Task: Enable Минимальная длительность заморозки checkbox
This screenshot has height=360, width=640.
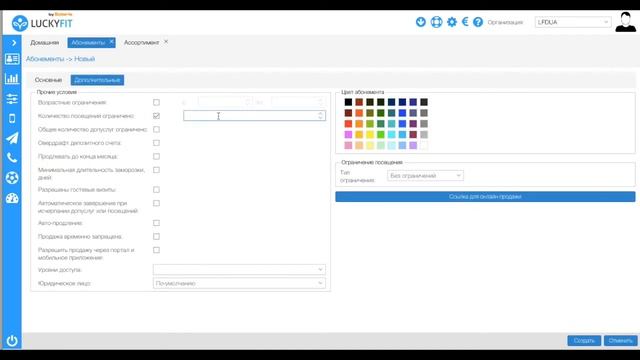Action: [156, 170]
